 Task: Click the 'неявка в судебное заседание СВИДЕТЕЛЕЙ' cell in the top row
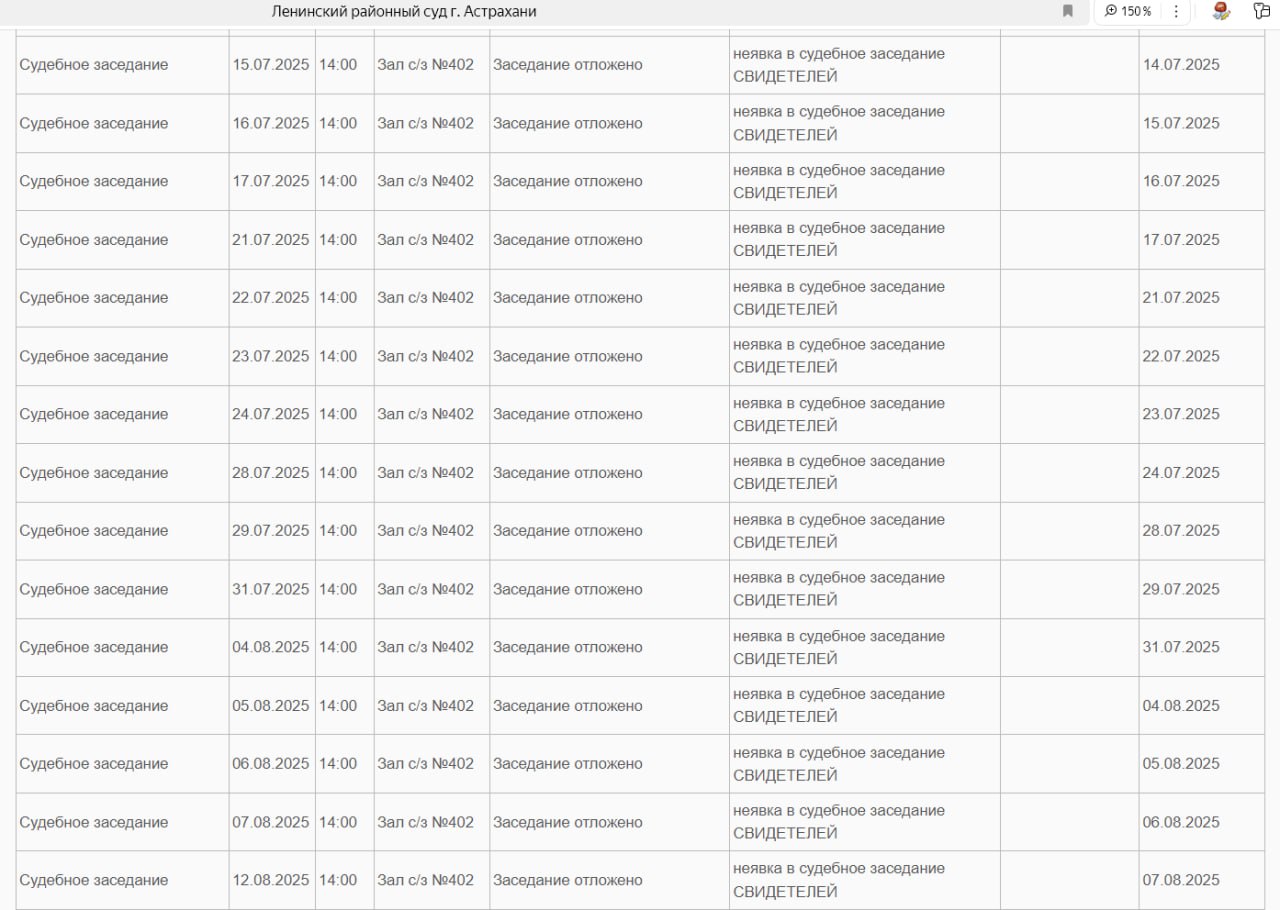tap(838, 65)
